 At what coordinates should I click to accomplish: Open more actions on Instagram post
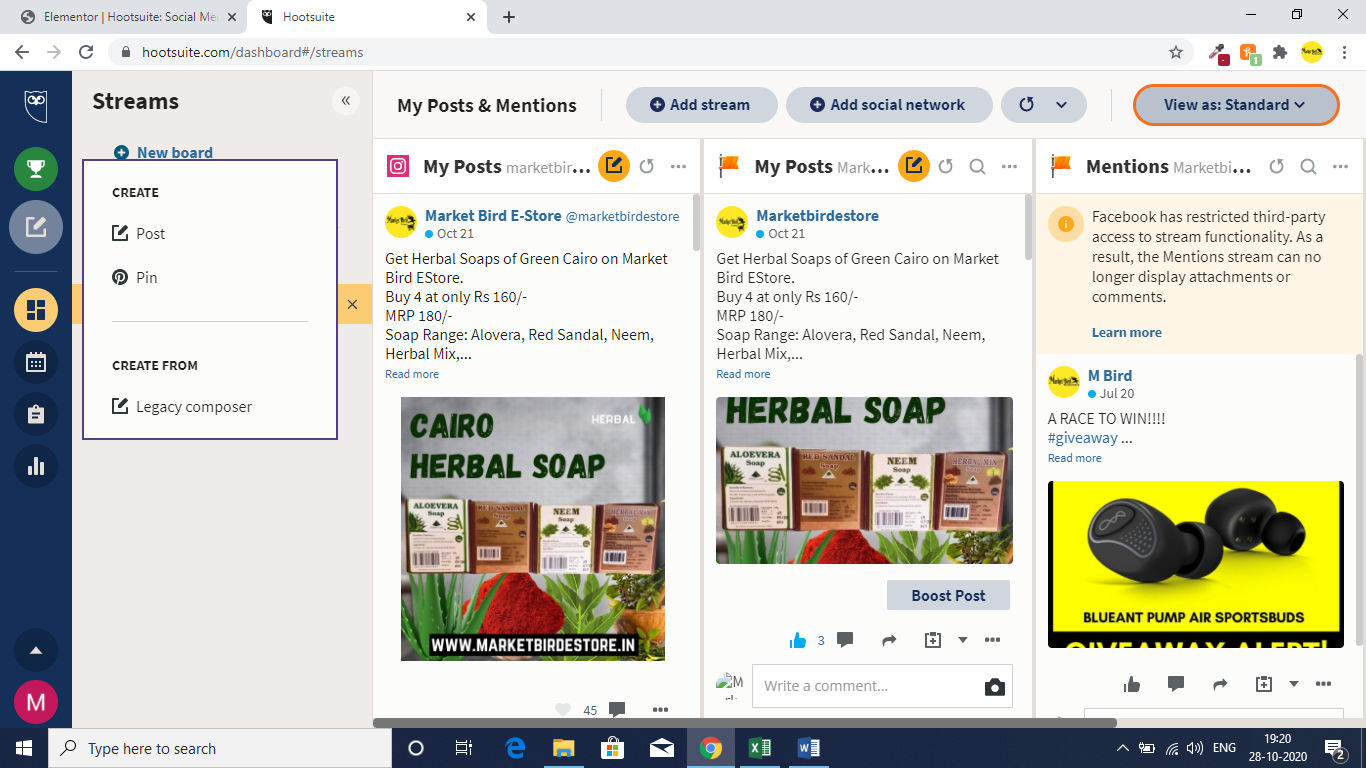[x=660, y=710]
